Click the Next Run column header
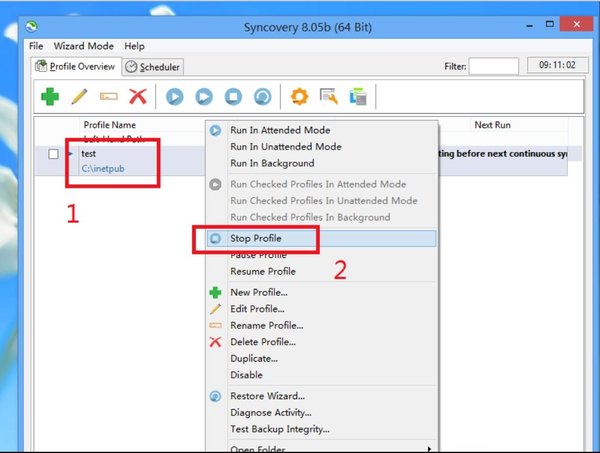Viewport: 600px width, 453px height. 492,125
